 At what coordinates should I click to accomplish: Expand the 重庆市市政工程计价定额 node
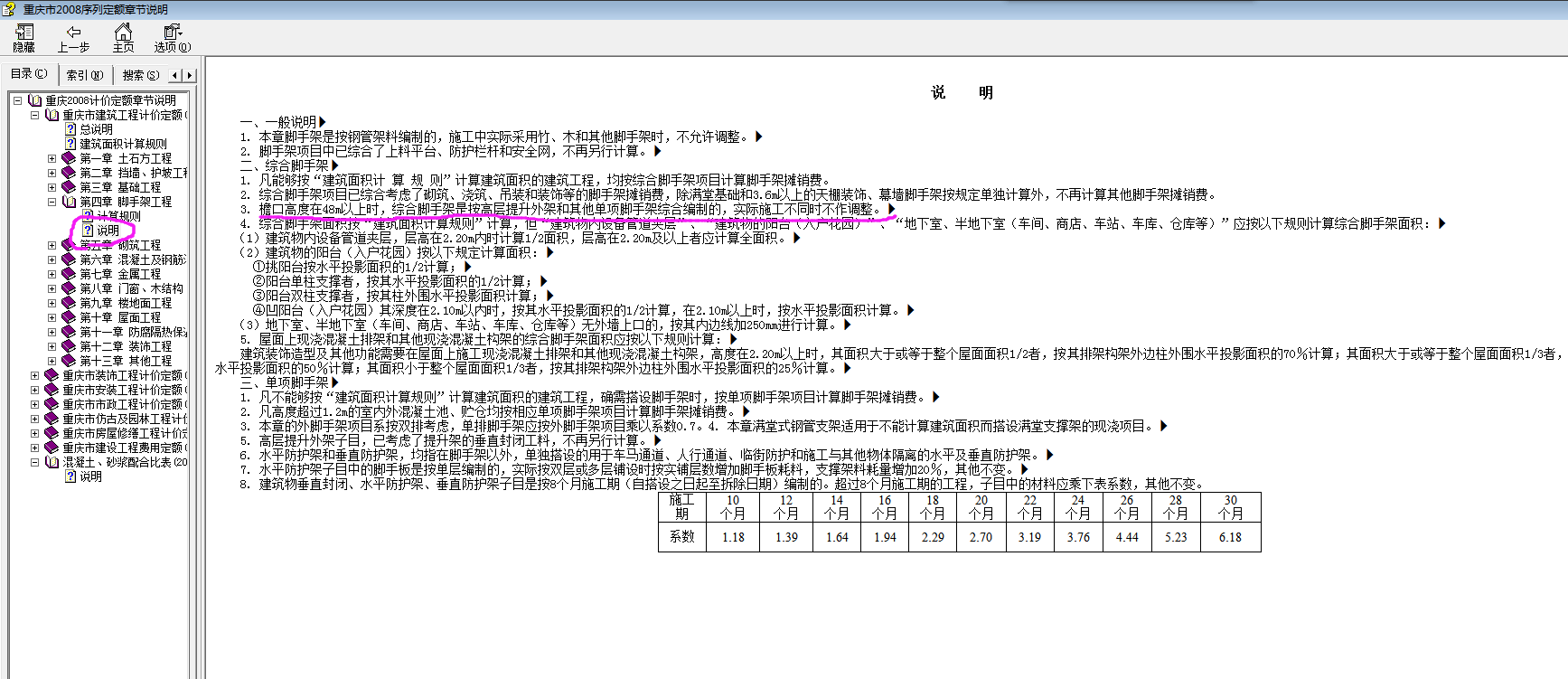(34, 404)
